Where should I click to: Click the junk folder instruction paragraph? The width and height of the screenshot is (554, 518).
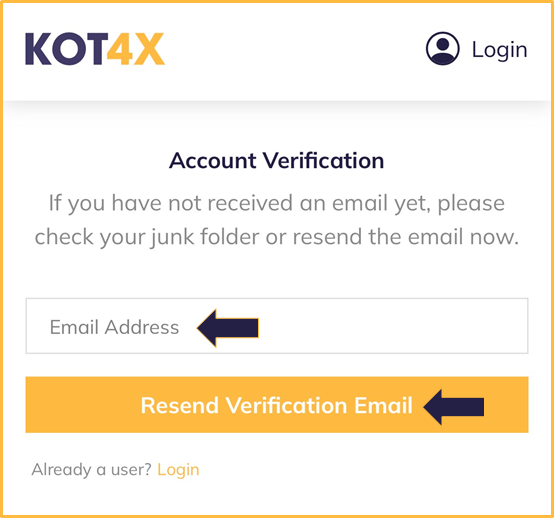point(277,220)
